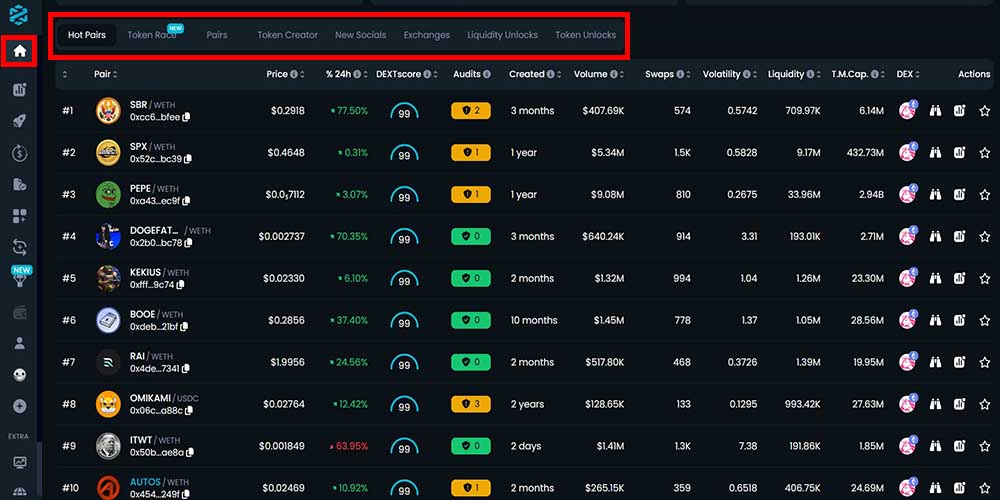Open the AUTOS pair link
The height and width of the screenshot is (500, 1000).
(145, 482)
